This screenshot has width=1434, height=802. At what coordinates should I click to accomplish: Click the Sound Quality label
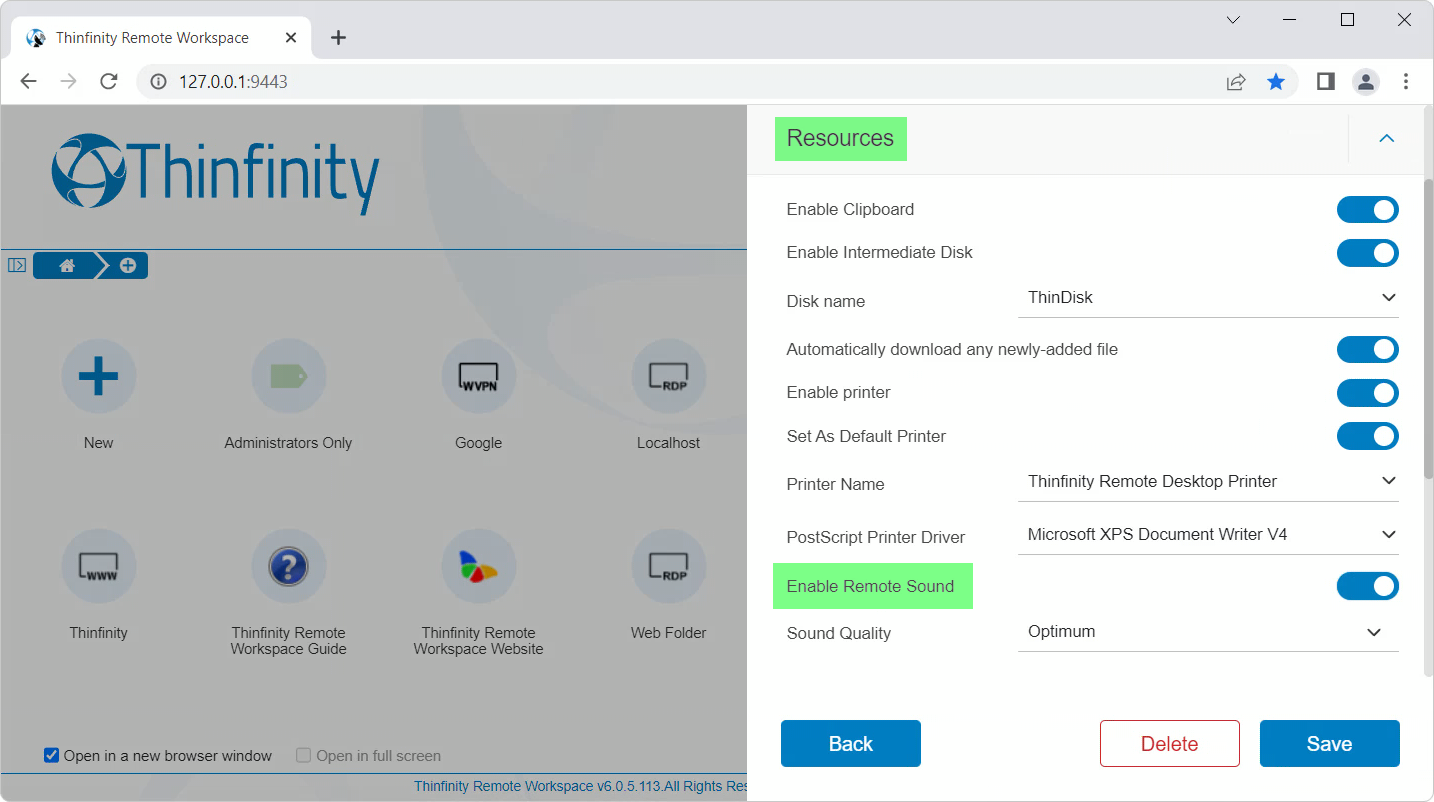(839, 633)
